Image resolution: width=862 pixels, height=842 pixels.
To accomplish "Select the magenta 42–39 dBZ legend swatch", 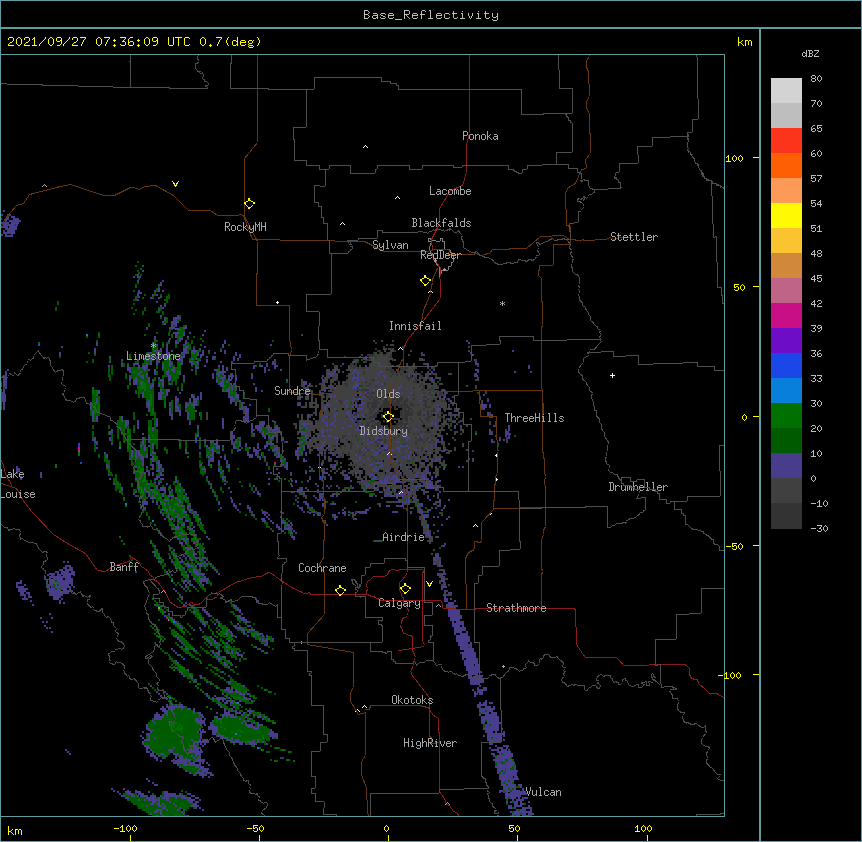I will [x=786, y=315].
